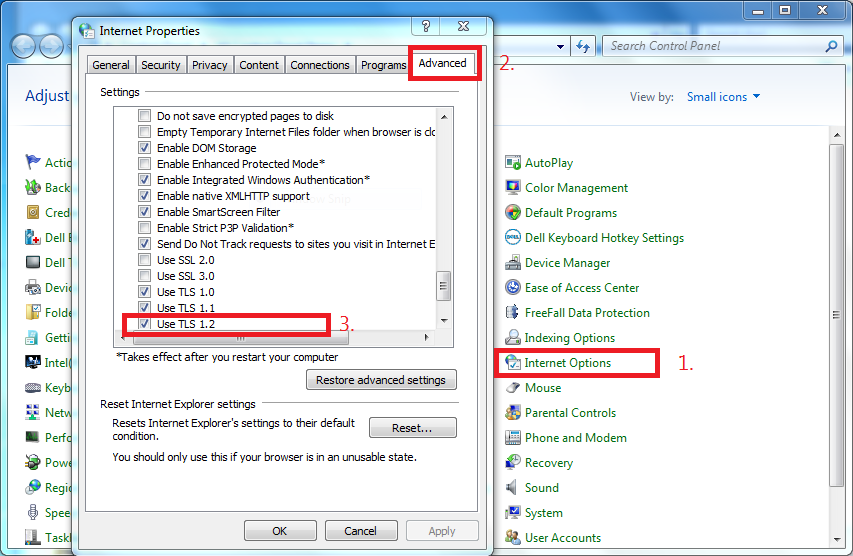The image size is (853, 556).
Task: Check Enable Enhanced Protected Mode
Action: point(144,164)
